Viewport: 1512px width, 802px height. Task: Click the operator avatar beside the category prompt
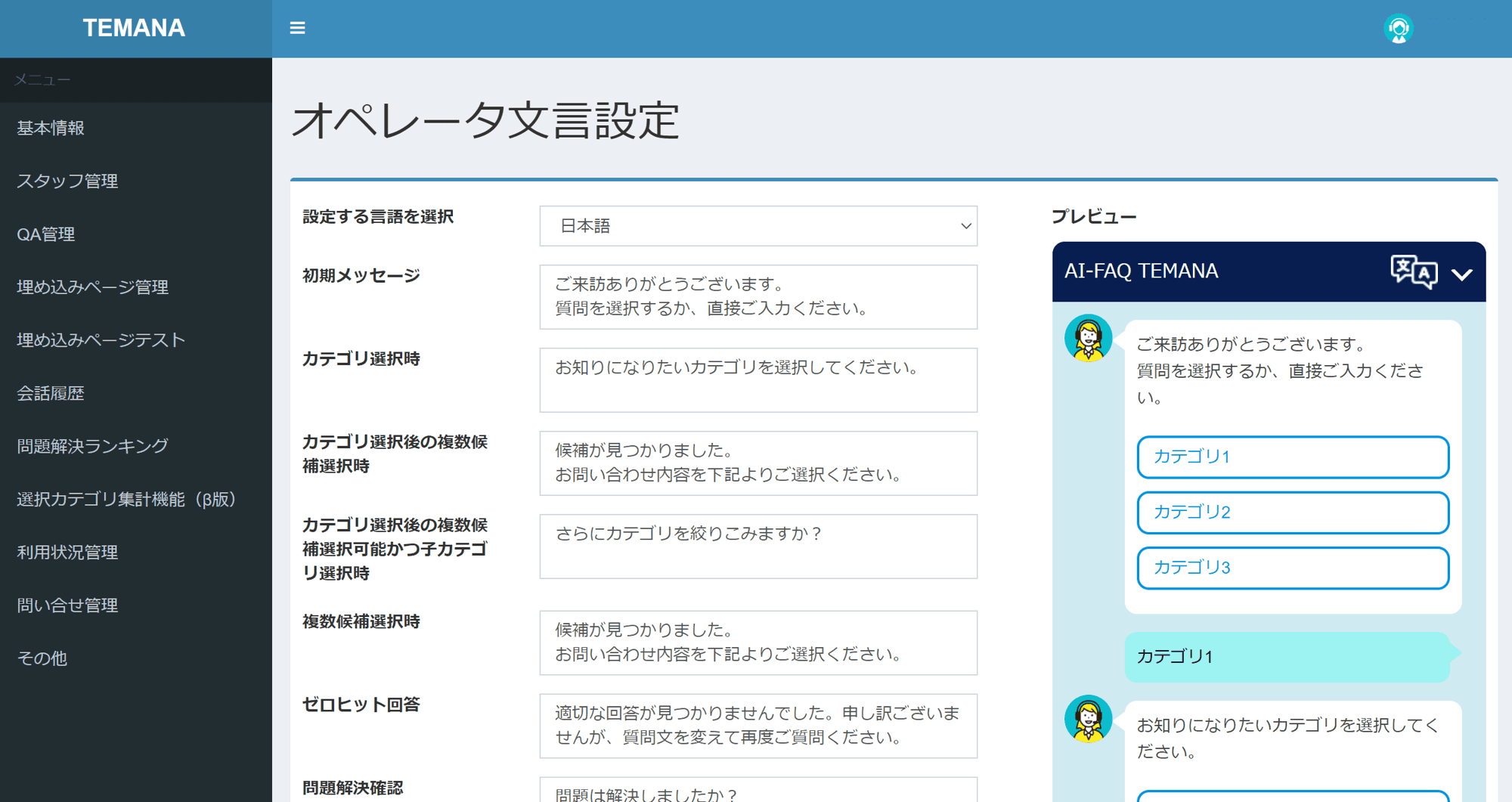1087,719
